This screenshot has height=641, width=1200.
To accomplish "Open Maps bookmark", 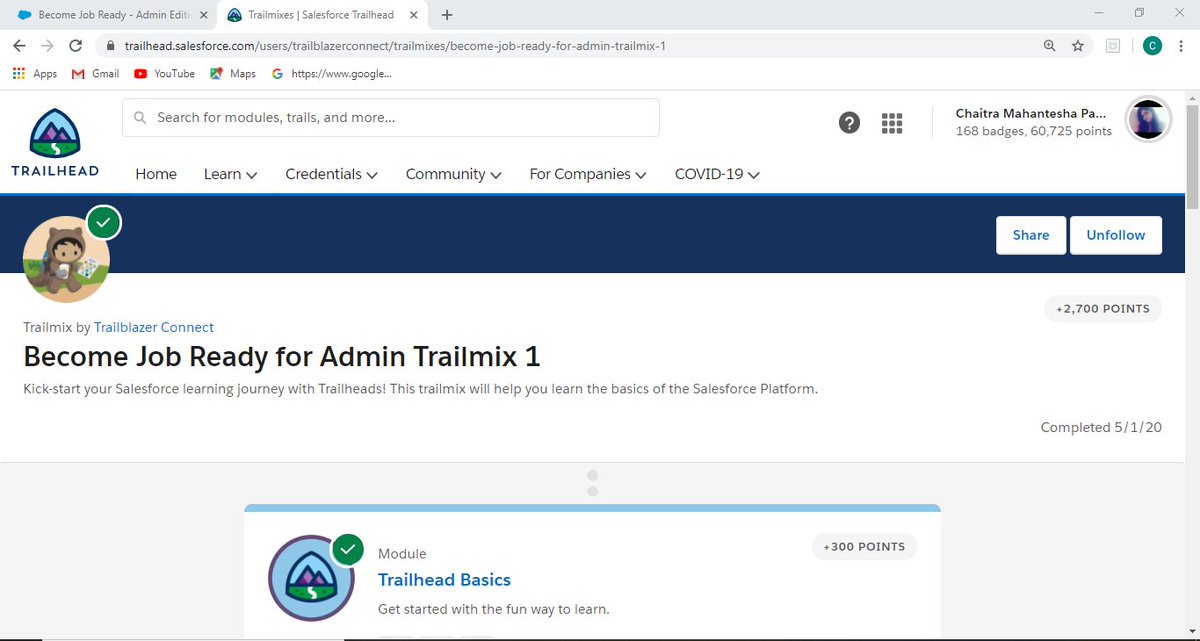I will click(x=233, y=74).
